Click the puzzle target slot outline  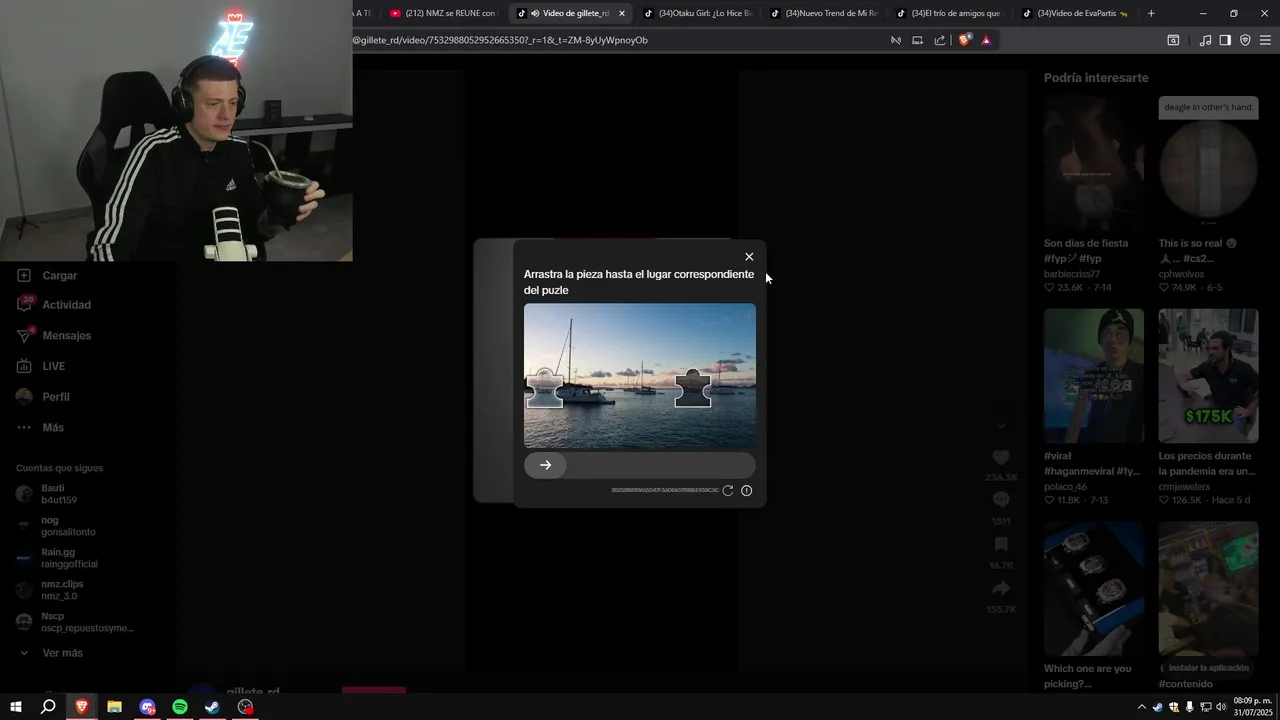pyautogui.click(x=692, y=388)
